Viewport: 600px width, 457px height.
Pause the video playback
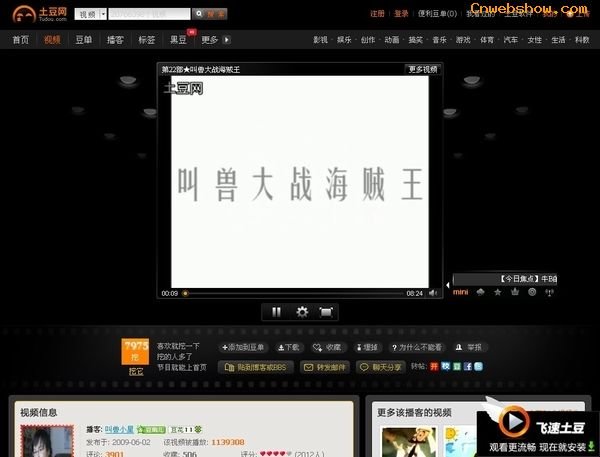coord(276,312)
